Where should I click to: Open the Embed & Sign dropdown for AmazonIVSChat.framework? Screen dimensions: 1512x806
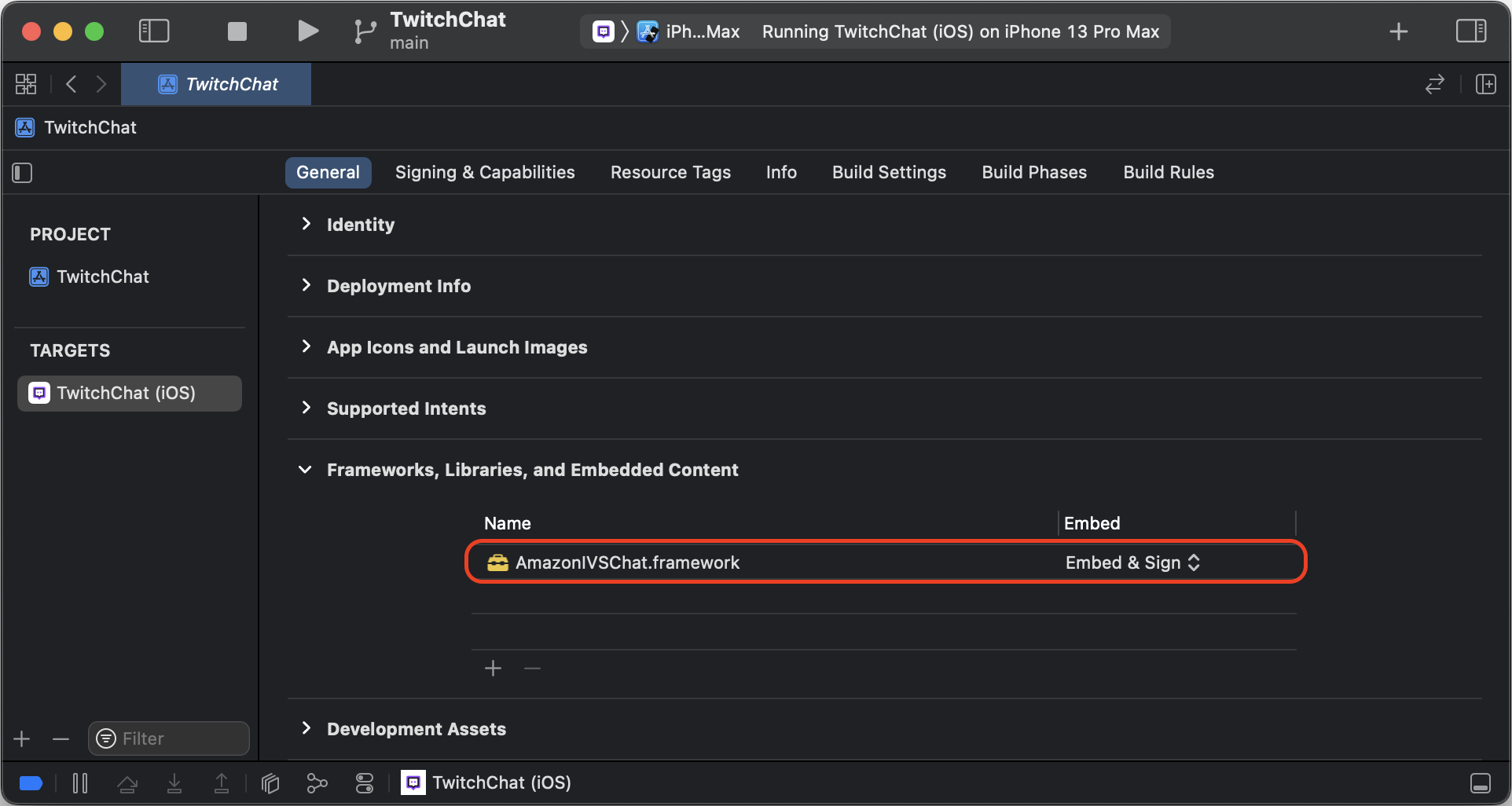[1132, 562]
